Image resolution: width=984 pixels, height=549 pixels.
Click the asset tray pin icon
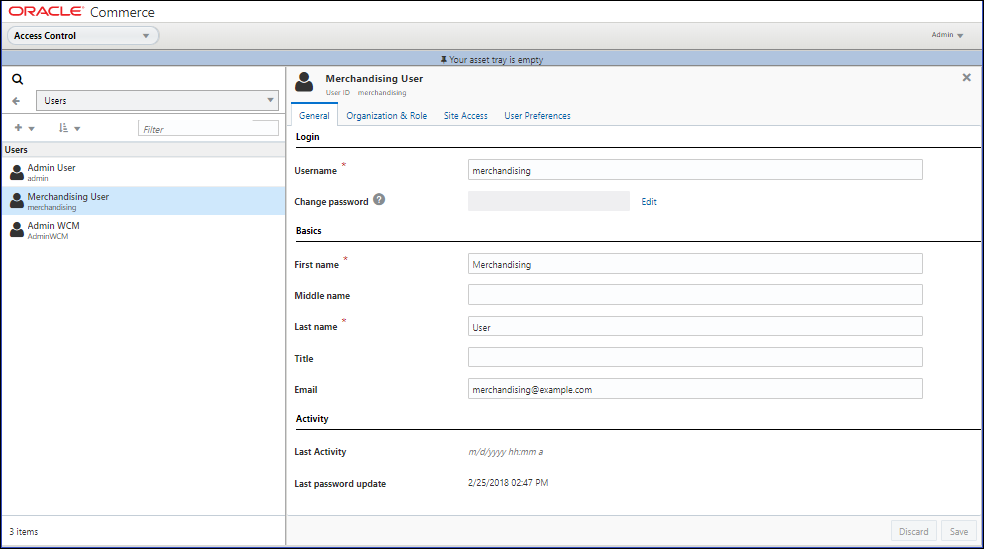[444, 60]
